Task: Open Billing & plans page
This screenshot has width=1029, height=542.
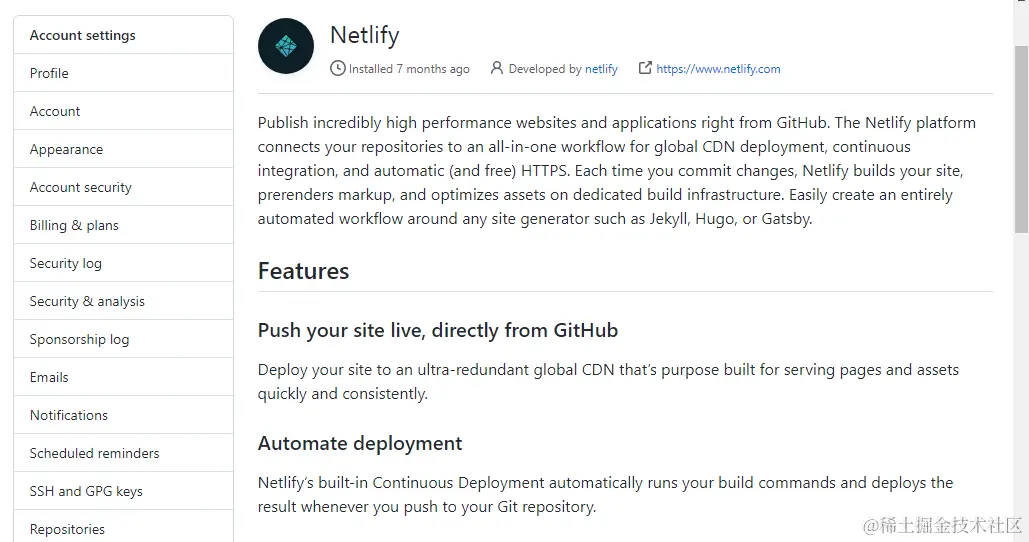Action: coord(123,225)
